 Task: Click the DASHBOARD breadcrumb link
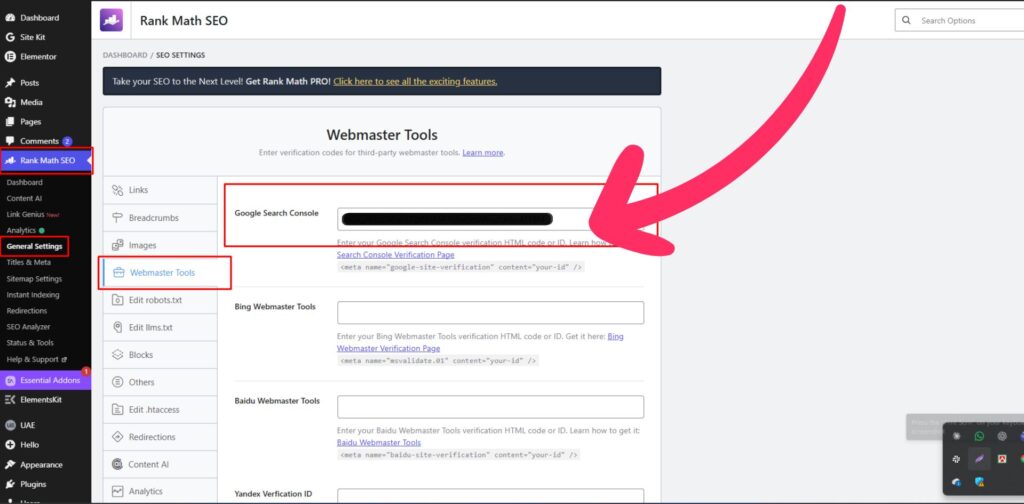click(x=125, y=55)
